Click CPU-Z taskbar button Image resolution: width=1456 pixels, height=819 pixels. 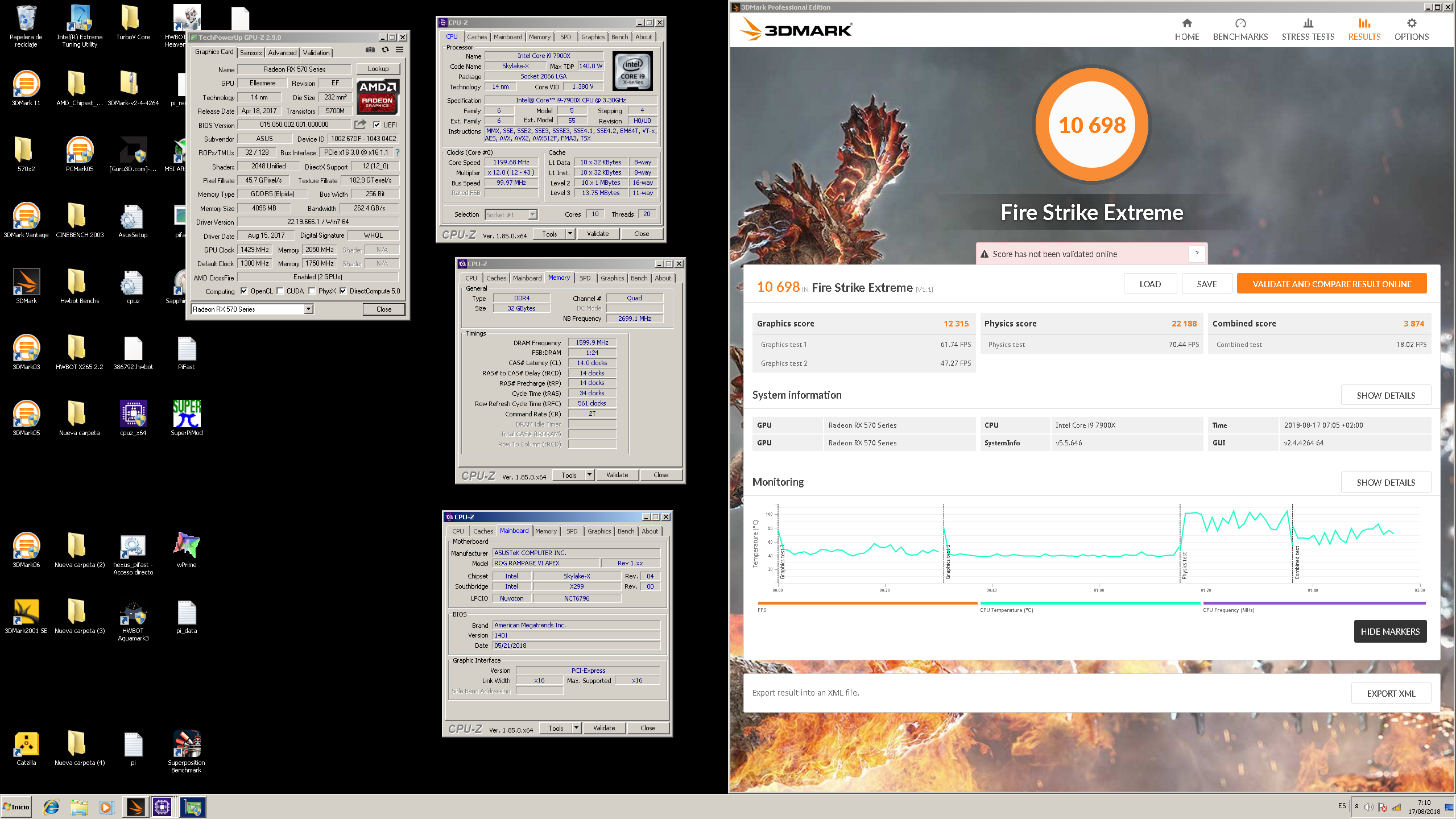click(162, 807)
